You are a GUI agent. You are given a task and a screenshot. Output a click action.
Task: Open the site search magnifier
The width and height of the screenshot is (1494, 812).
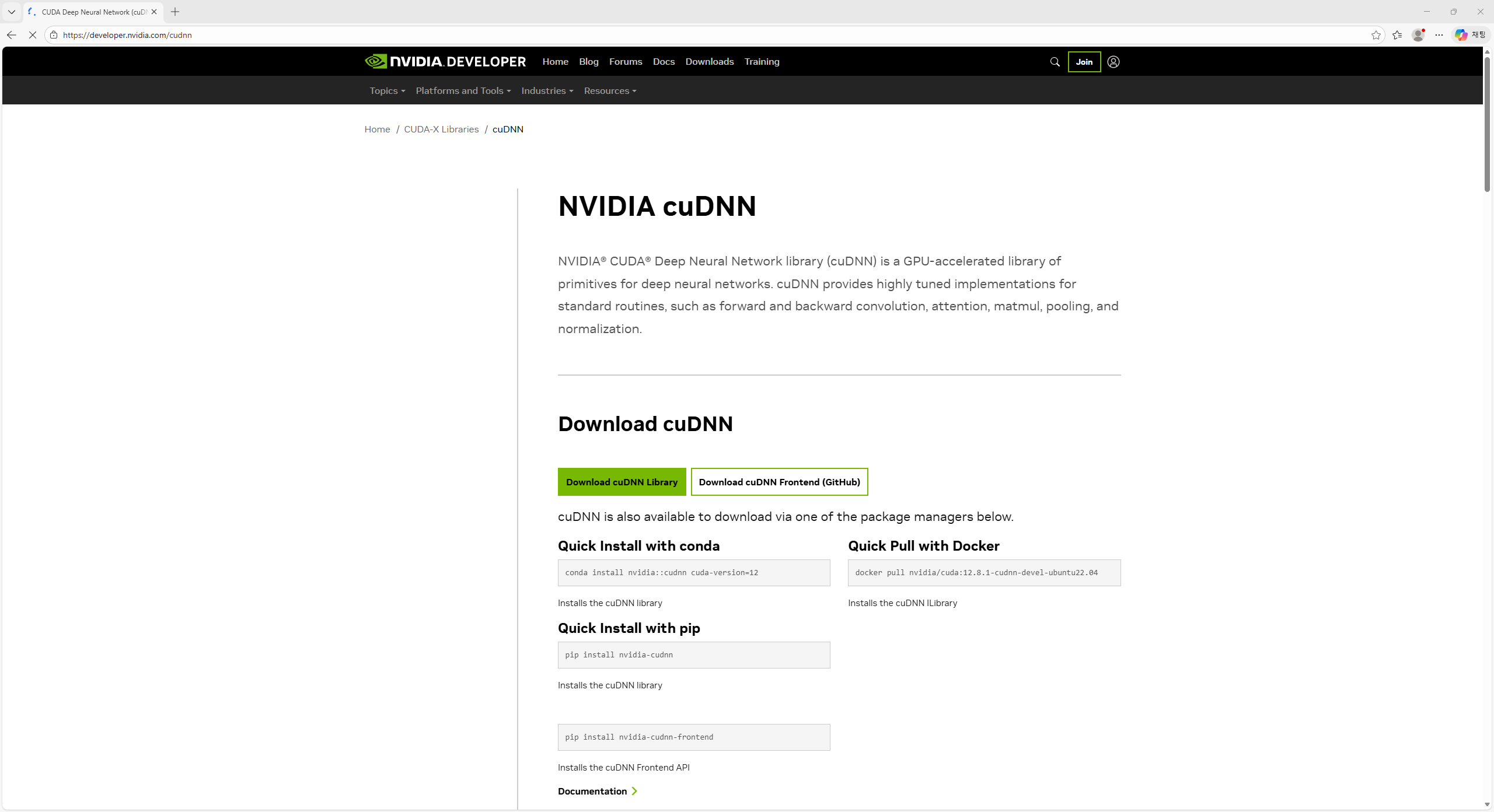pos(1055,61)
